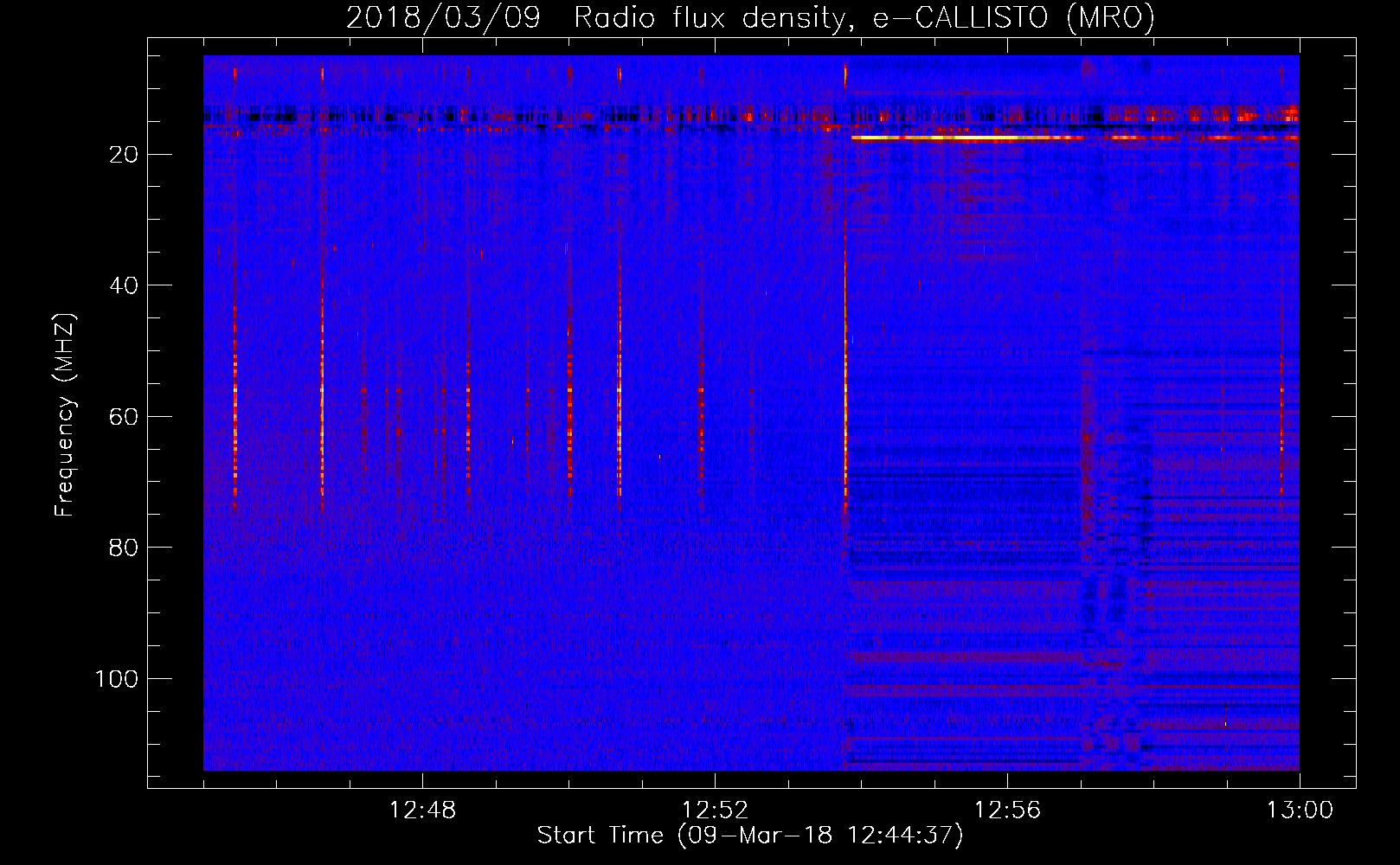This screenshot has width=1400, height=865.
Task: Click the bright yellow horizontal emission band near 18 MHz
Action: [x=967, y=138]
